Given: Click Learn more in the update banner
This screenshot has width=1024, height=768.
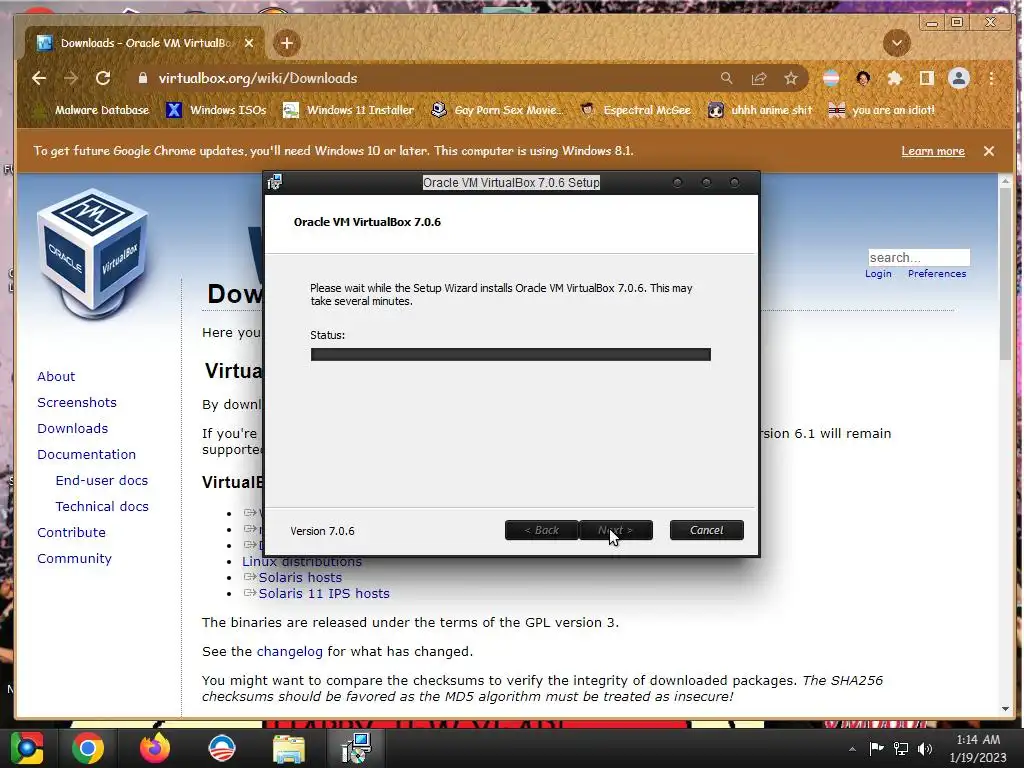Looking at the screenshot, I should 933,151.
